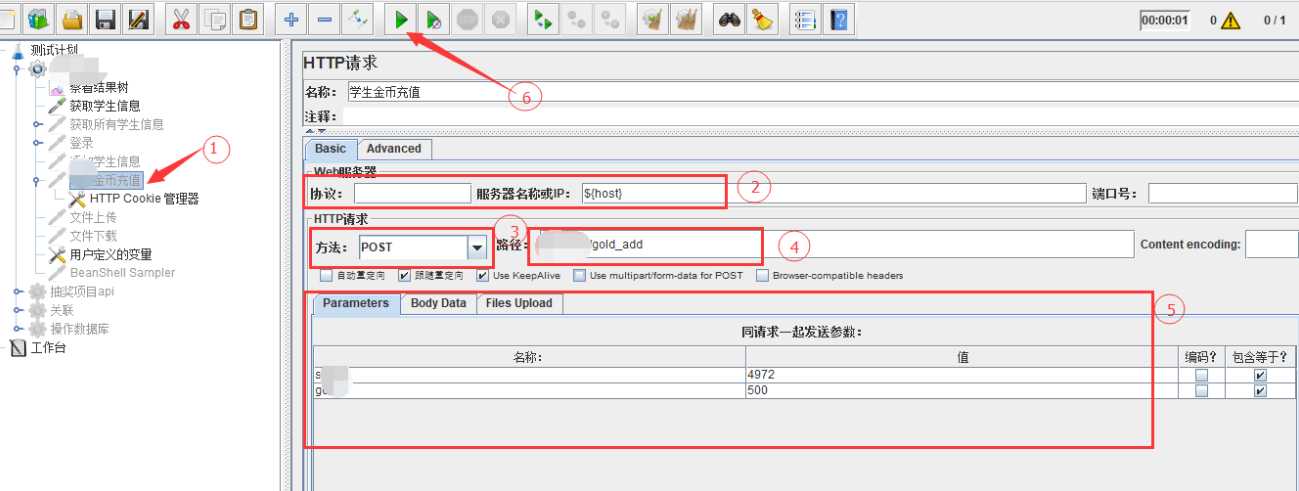The height and width of the screenshot is (491, 1299).
Task: Click the 服务器名称或IP field with ${host}
Action: point(832,193)
